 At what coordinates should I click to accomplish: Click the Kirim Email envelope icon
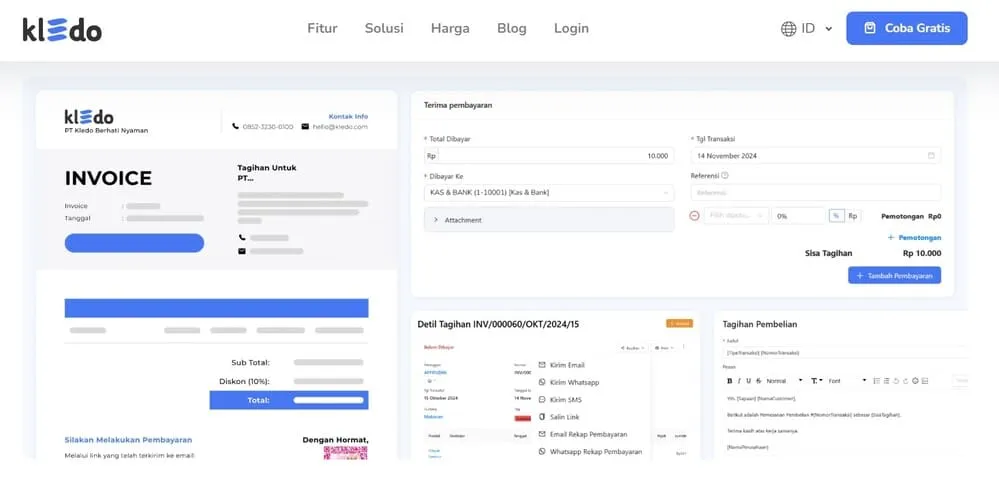[x=542, y=365]
